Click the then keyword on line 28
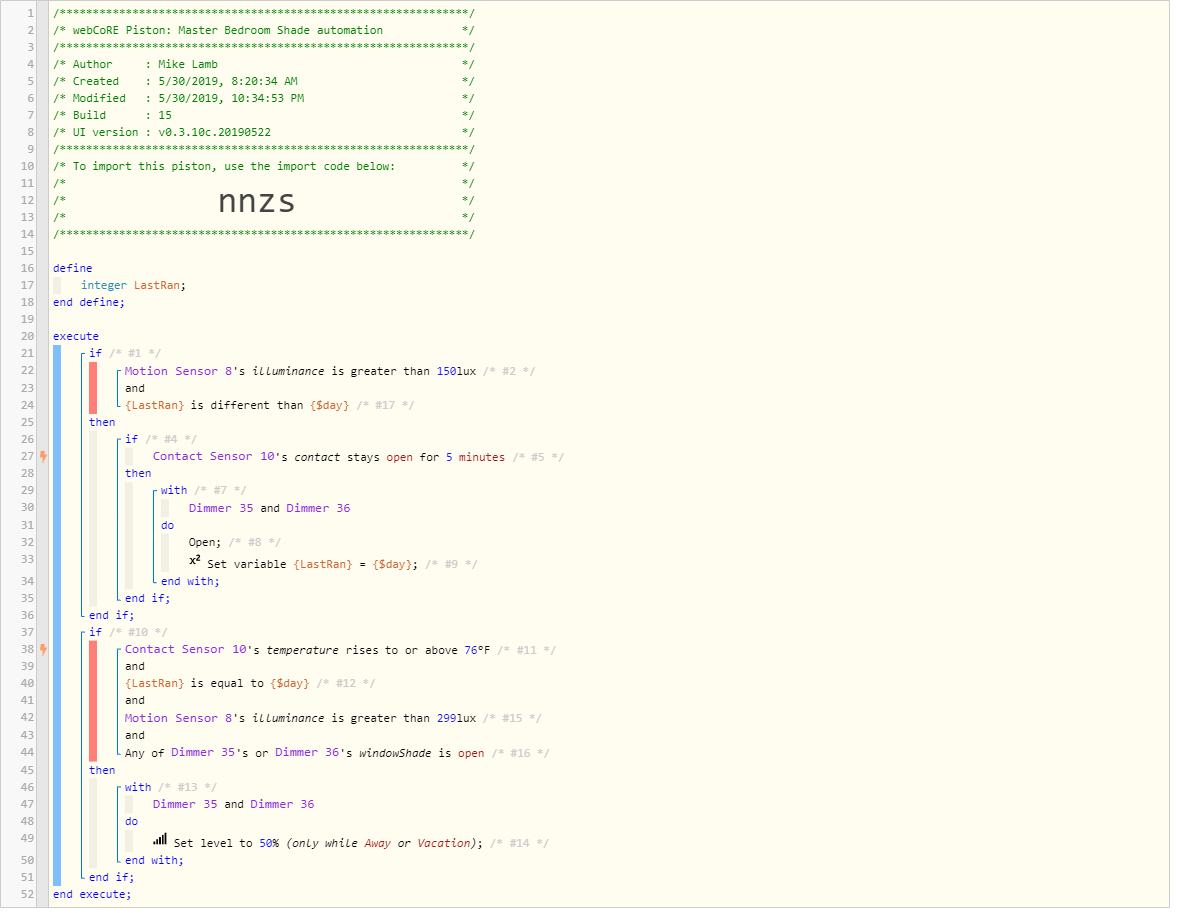1178x913 pixels. pyautogui.click(x=138, y=474)
